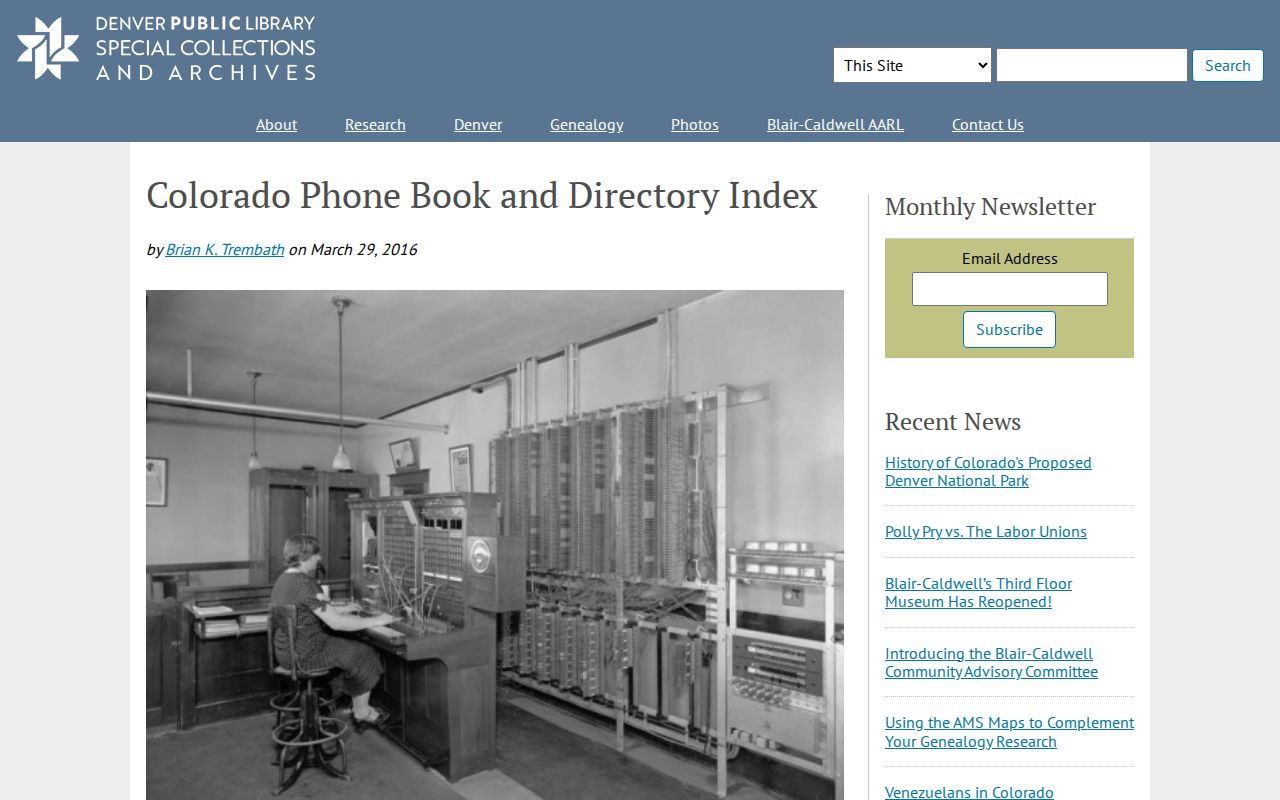Open the Denver menu

pyautogui.click(x=478, y=124)
